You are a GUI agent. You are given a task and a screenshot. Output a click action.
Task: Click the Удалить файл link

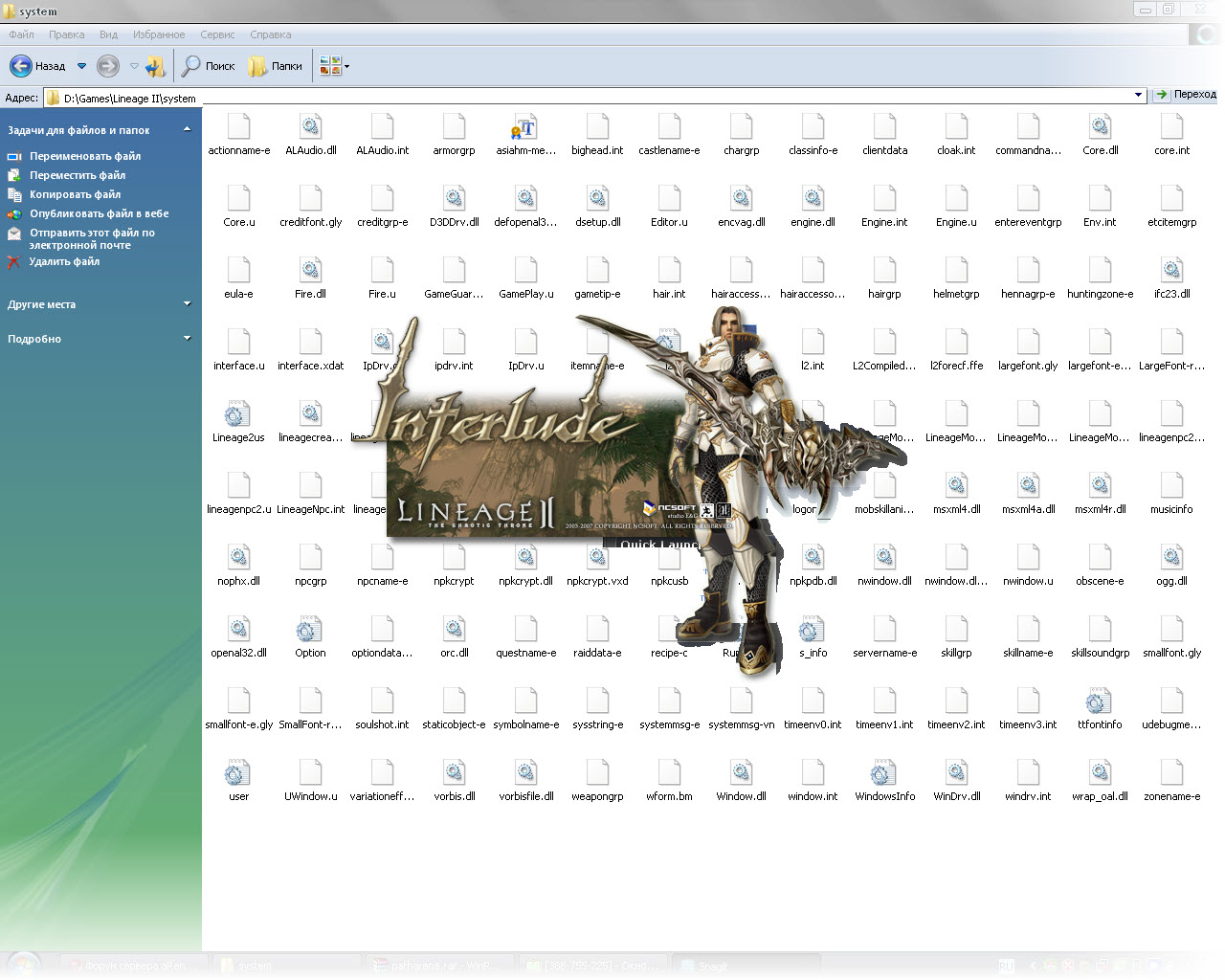(64, 261)
